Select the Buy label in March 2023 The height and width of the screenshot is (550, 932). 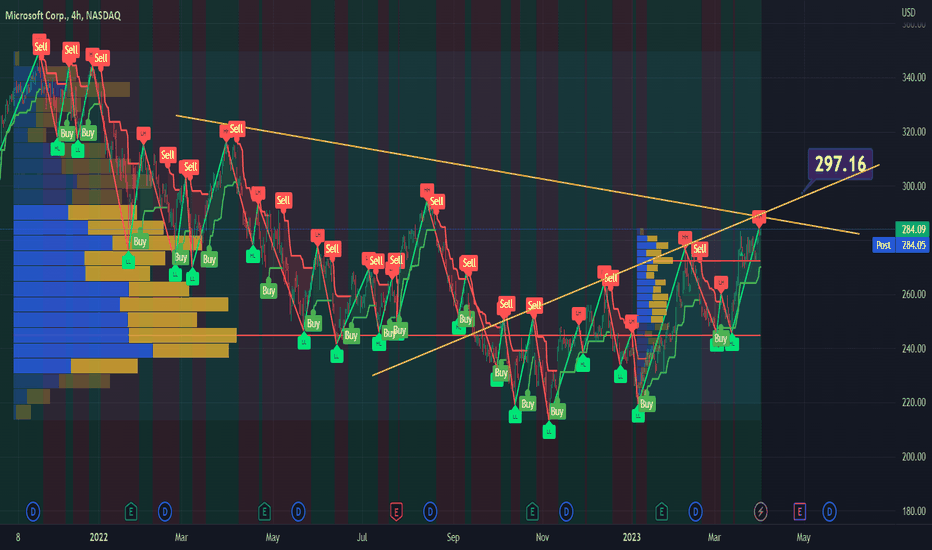720,338
